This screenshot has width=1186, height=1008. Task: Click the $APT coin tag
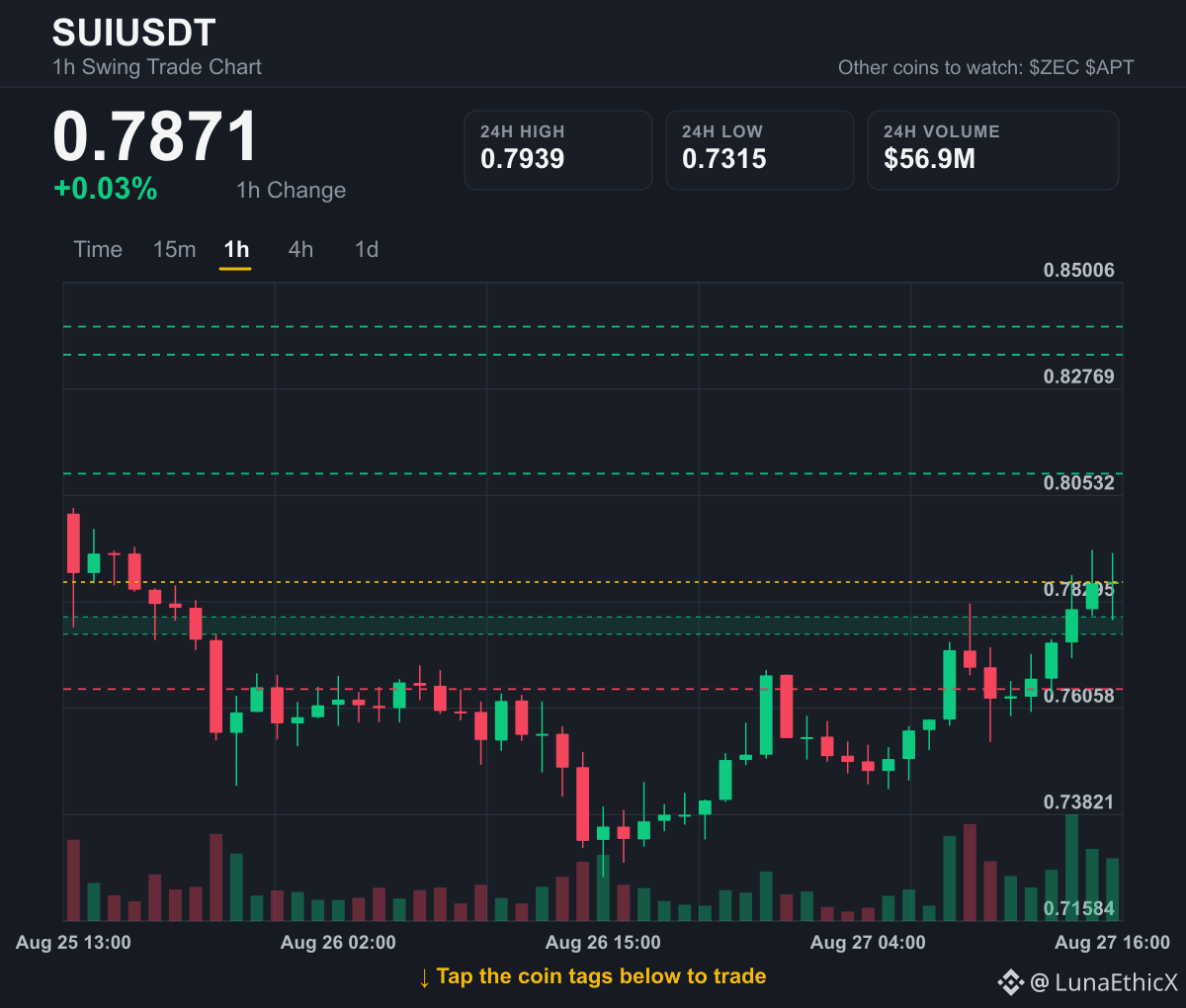(1110, 67)
